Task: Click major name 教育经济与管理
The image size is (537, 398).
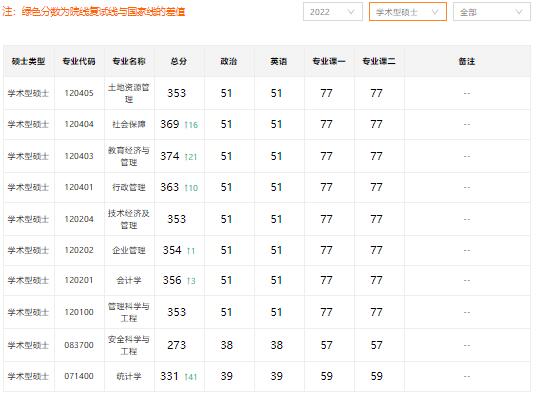Action: [x=129, y=156]
